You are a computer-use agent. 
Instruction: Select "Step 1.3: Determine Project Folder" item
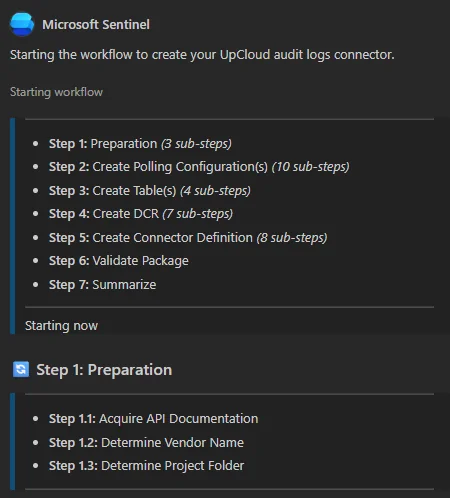point(146,466)
